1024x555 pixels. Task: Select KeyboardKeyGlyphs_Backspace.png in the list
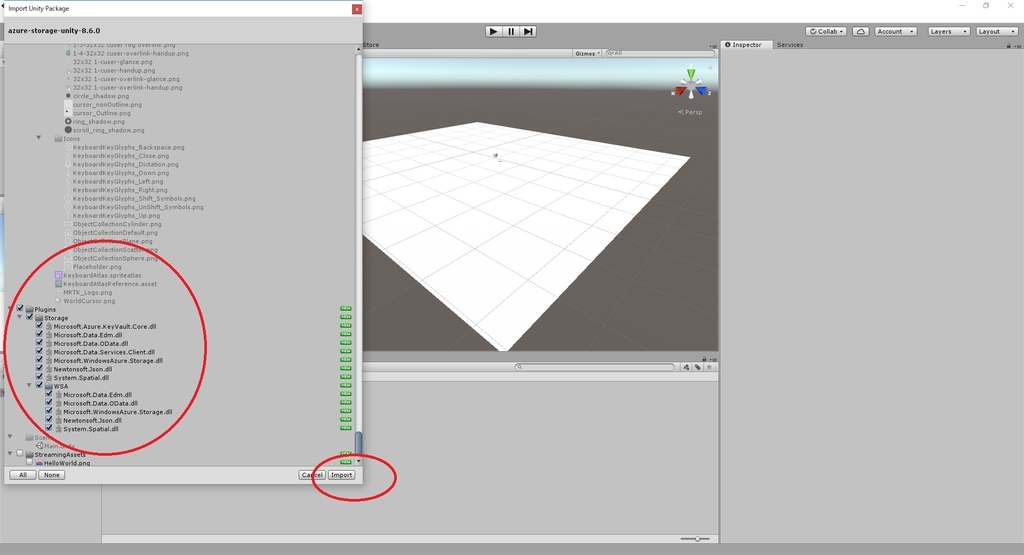coord(129,148)
